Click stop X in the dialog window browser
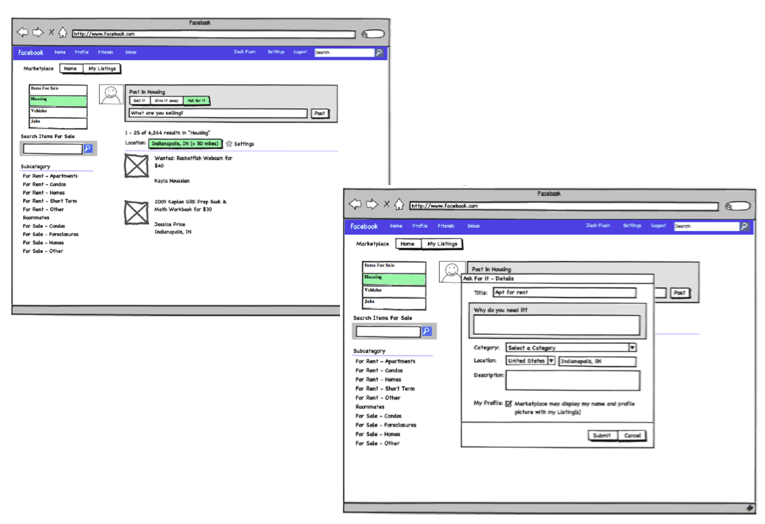This screenshot has width=765, height=524. (x=386, y=204)
